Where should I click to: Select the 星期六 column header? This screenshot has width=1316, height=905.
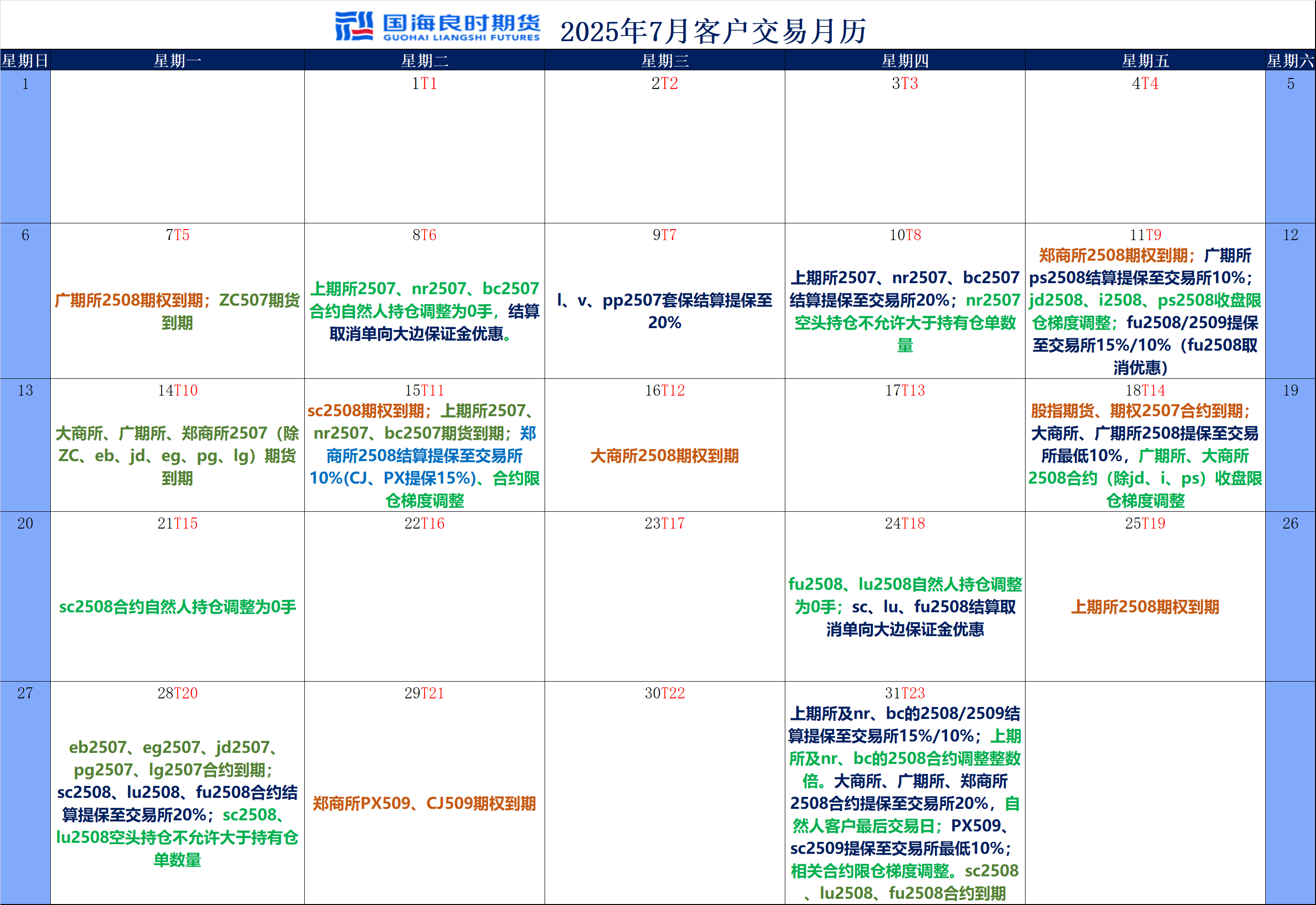tap(1291, 61)
